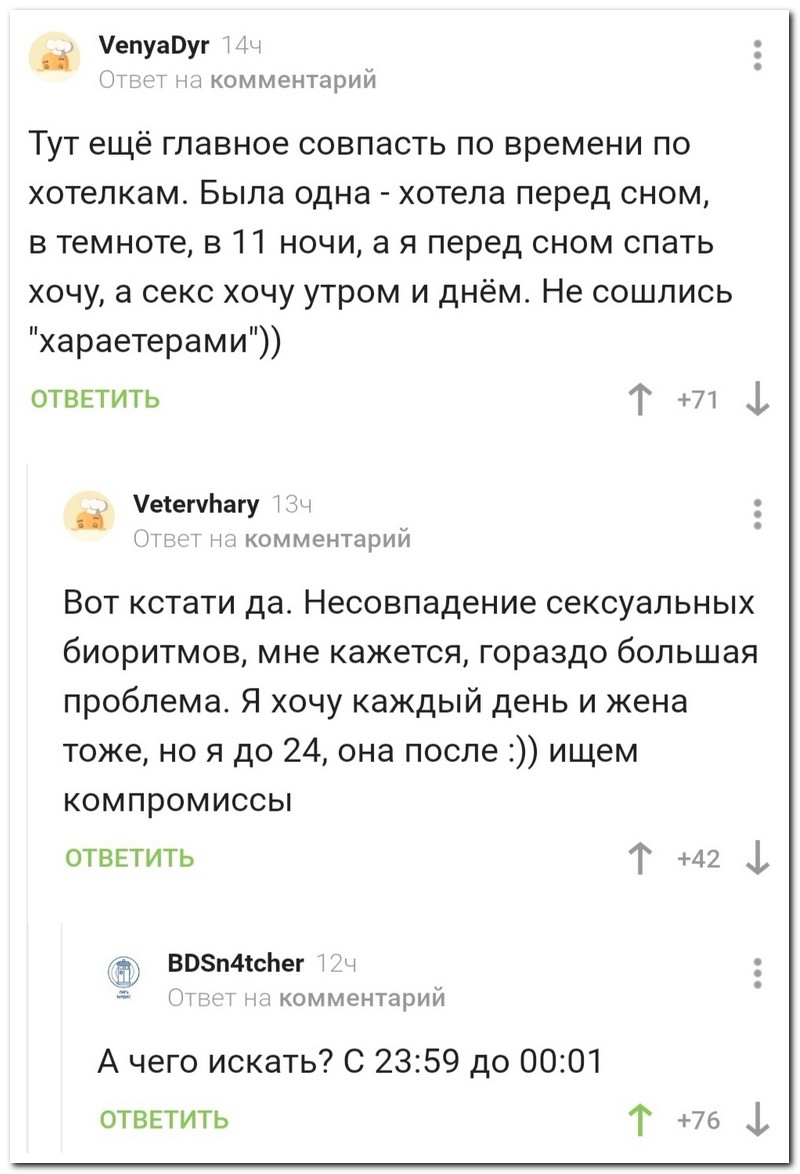Viewport: 800px width, 1174px height.
Task: Open options menu for Vetervhary's comment
Action: 758,515
